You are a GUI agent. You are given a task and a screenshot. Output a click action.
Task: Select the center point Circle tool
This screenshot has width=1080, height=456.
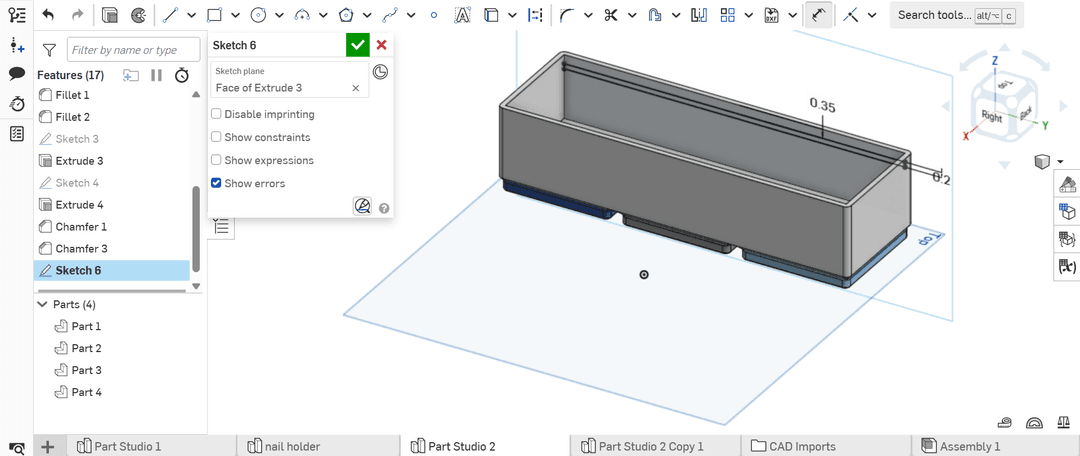coord(258,14)
